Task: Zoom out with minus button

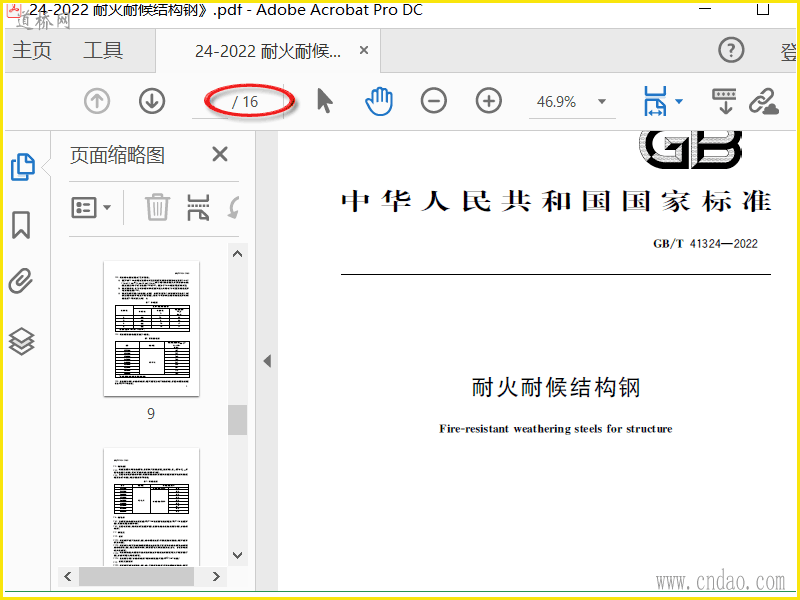Action: click(434, 101)
